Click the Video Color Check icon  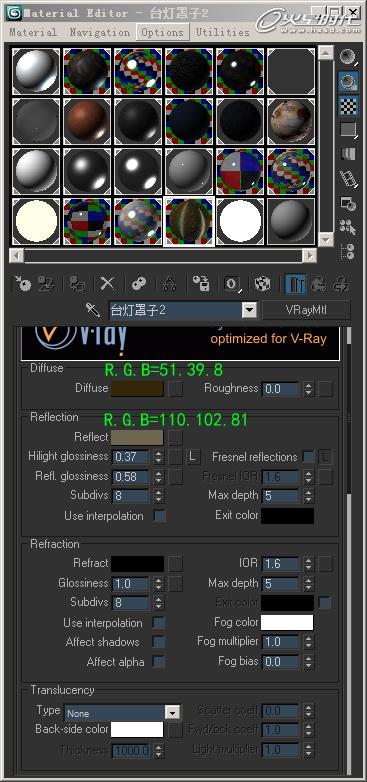(x=348, y=154)
